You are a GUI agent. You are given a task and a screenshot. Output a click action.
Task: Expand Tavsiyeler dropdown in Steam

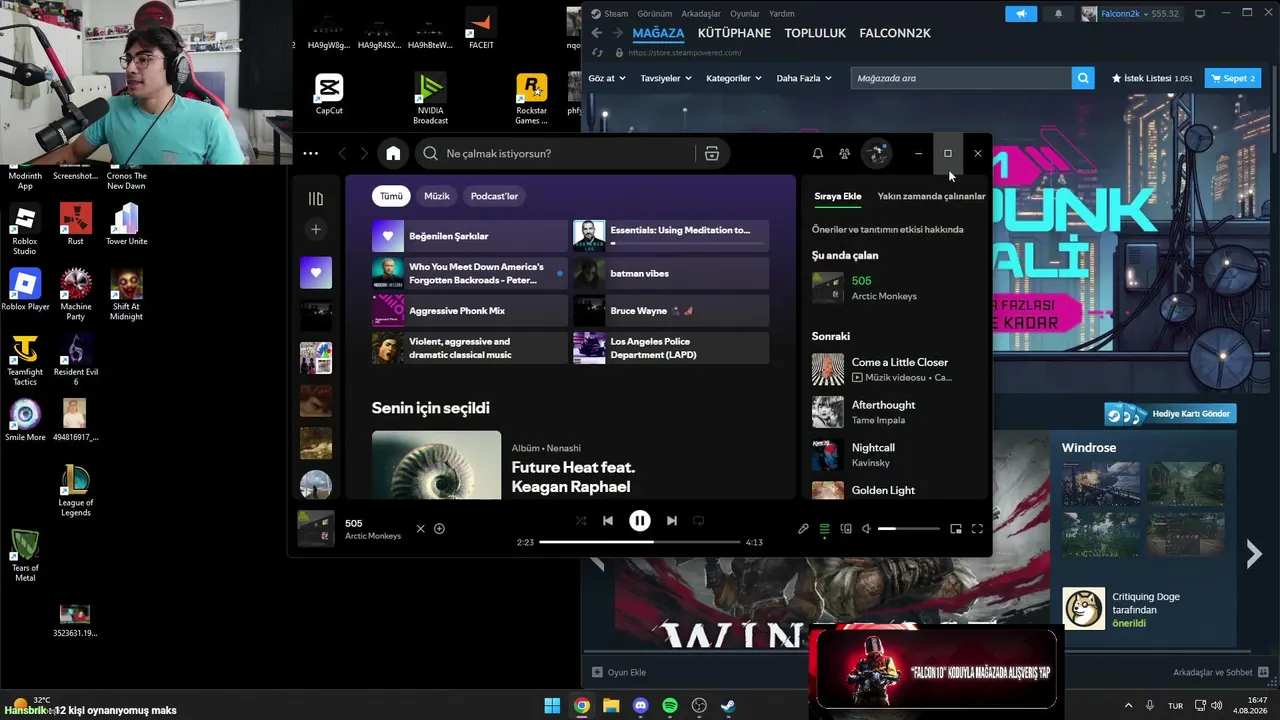666,78
